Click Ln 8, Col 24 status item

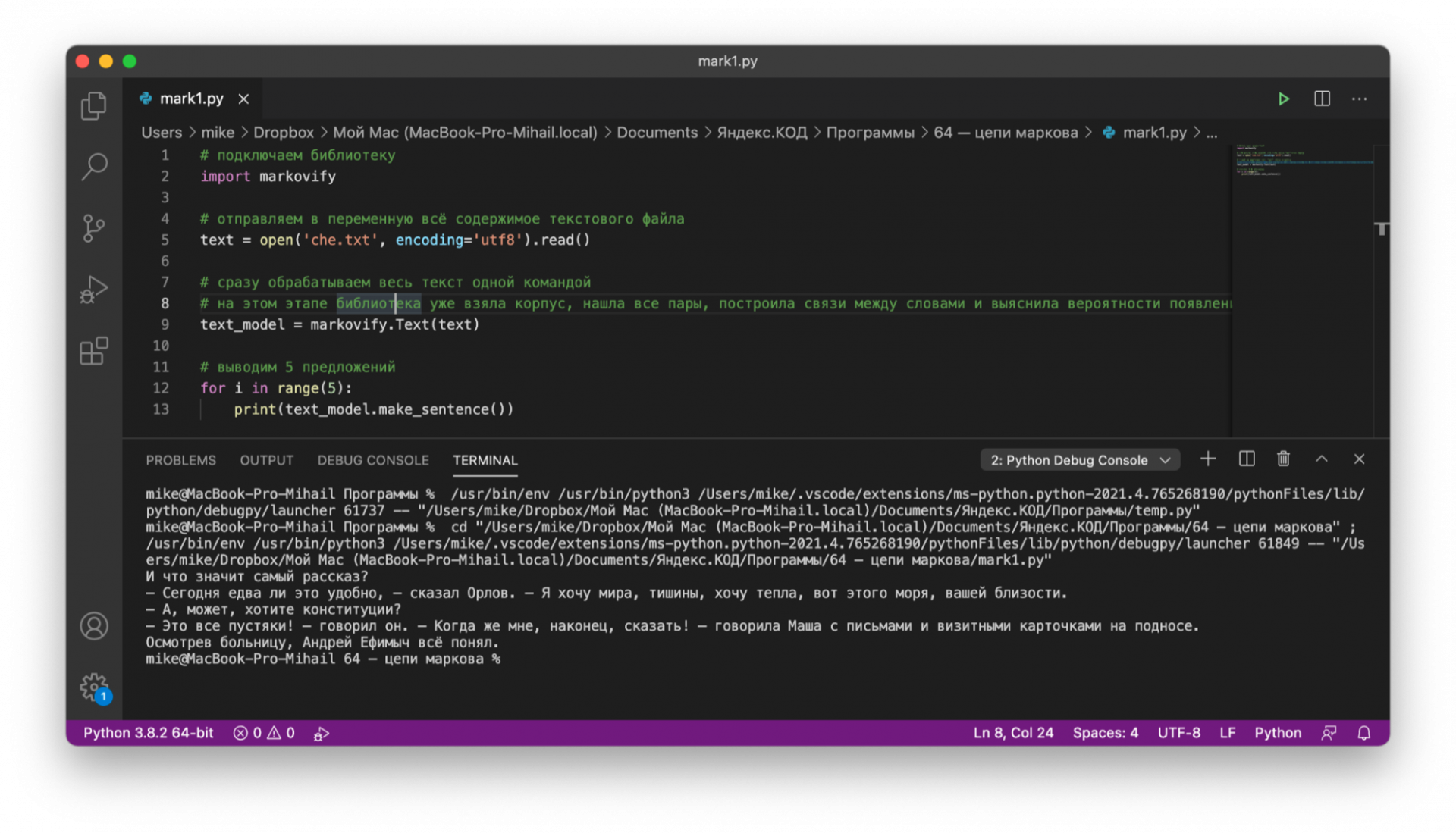(1012, 733)
